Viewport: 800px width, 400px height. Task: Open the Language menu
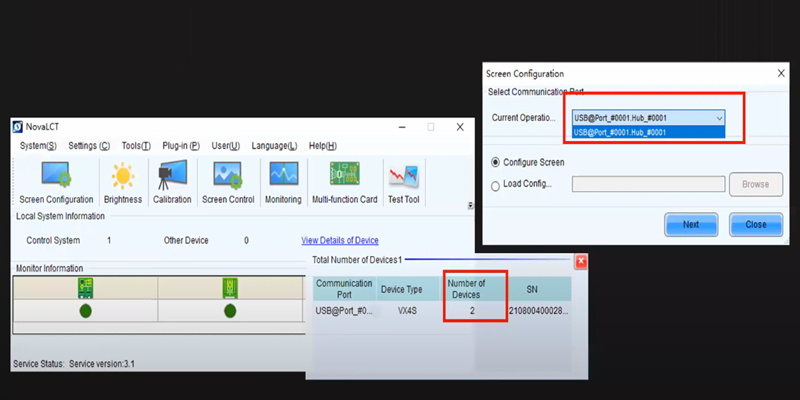point(274,146)
